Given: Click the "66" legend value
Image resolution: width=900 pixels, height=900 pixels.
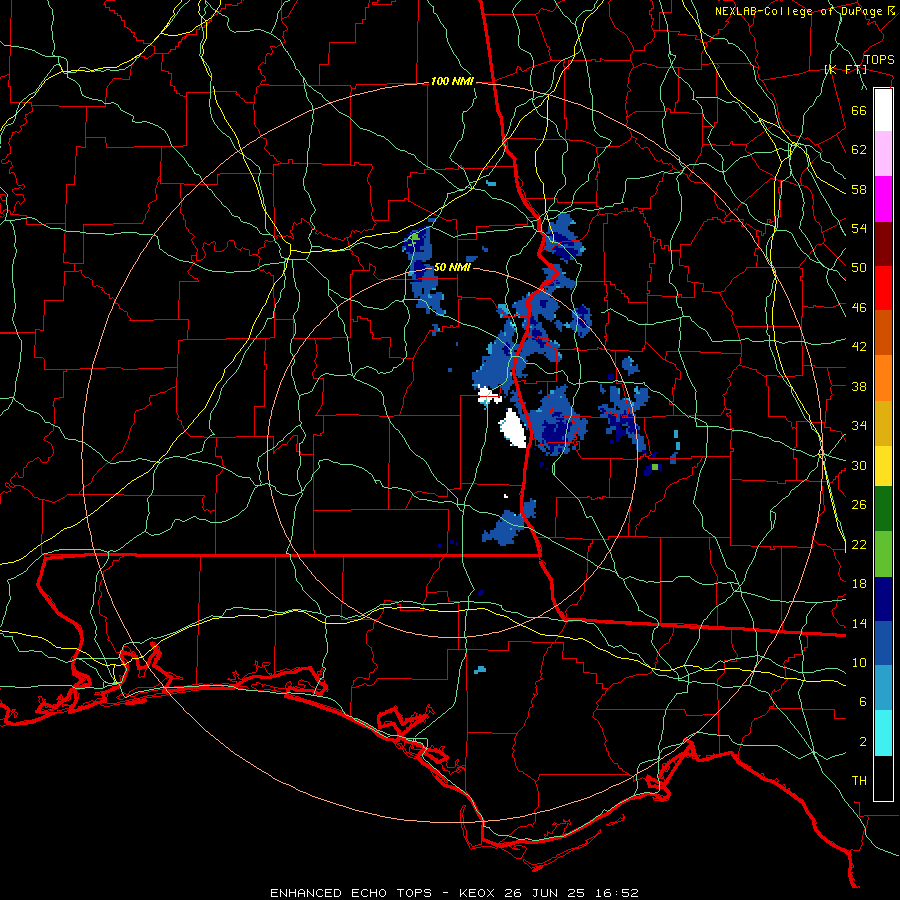Looking at the screenshot, I should tap(859, 110).
